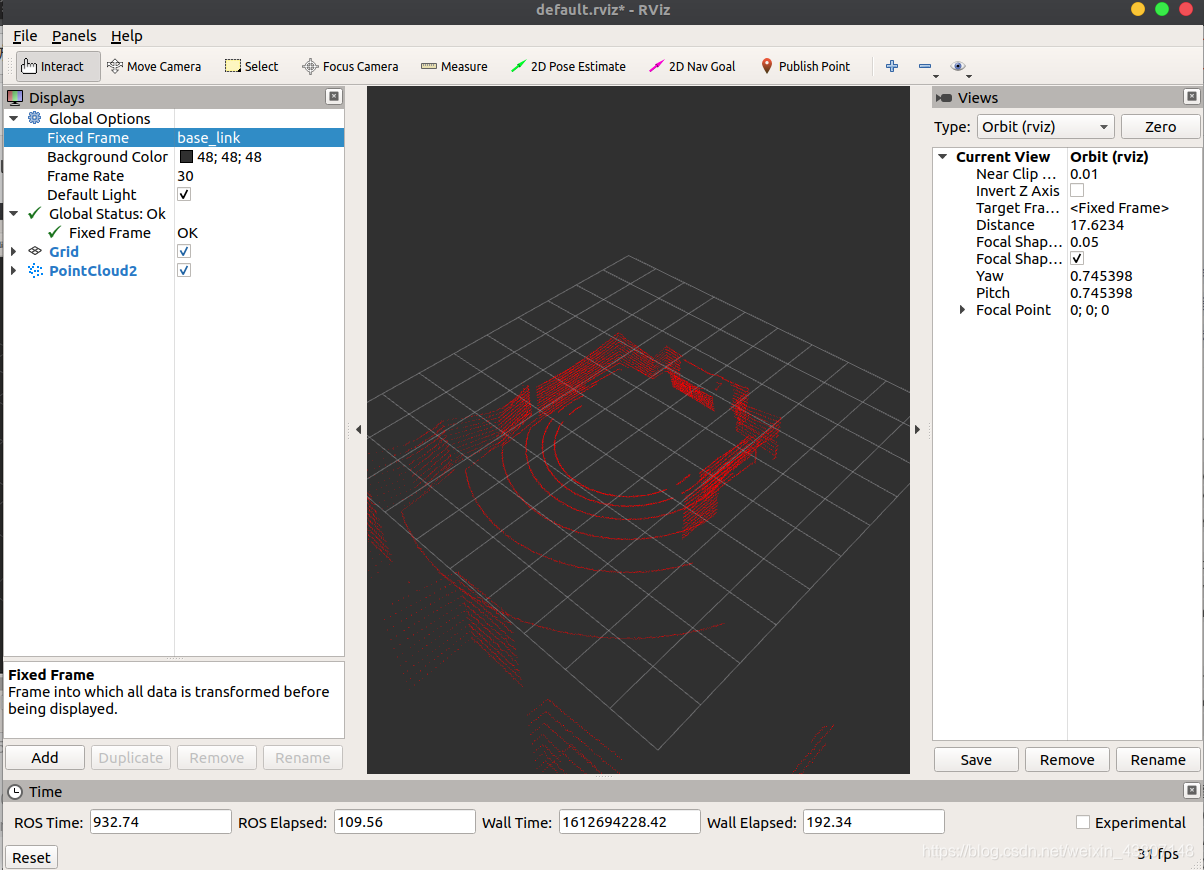Click the blue plus add-tool icon
This screenshot has height=870, width=1204.
coord(892,66)
